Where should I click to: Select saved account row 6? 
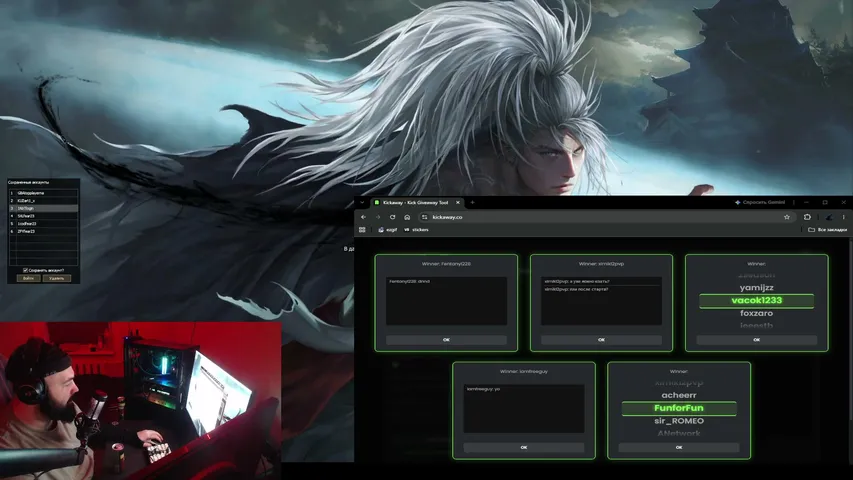(44, 231)
